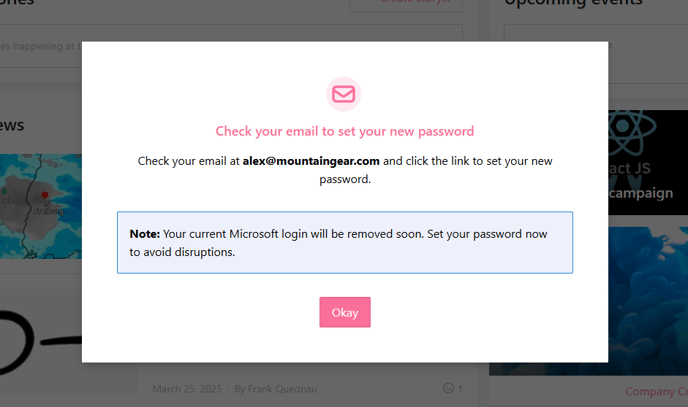Click the blue Note box about Microsoft login

(345, 243)
